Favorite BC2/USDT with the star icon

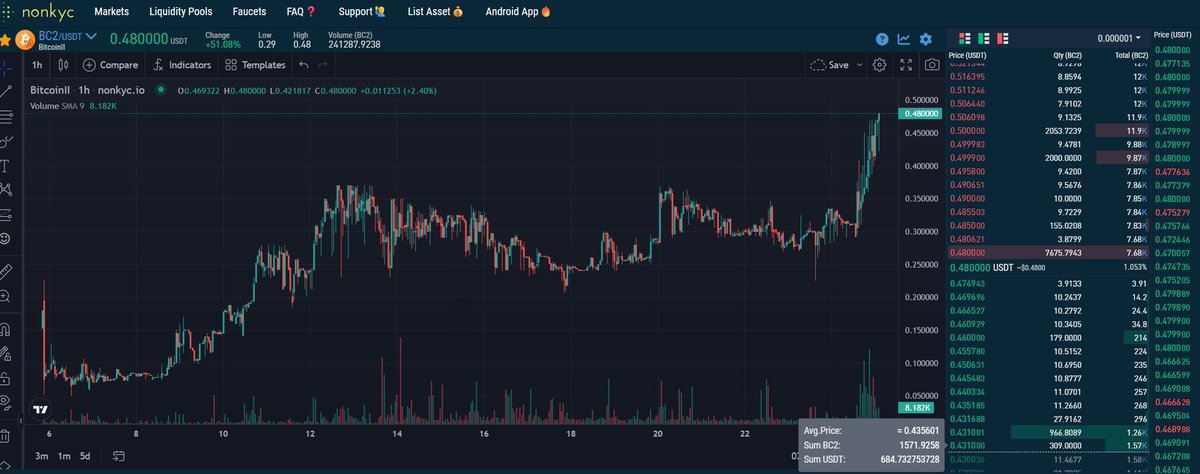[6, 40]
